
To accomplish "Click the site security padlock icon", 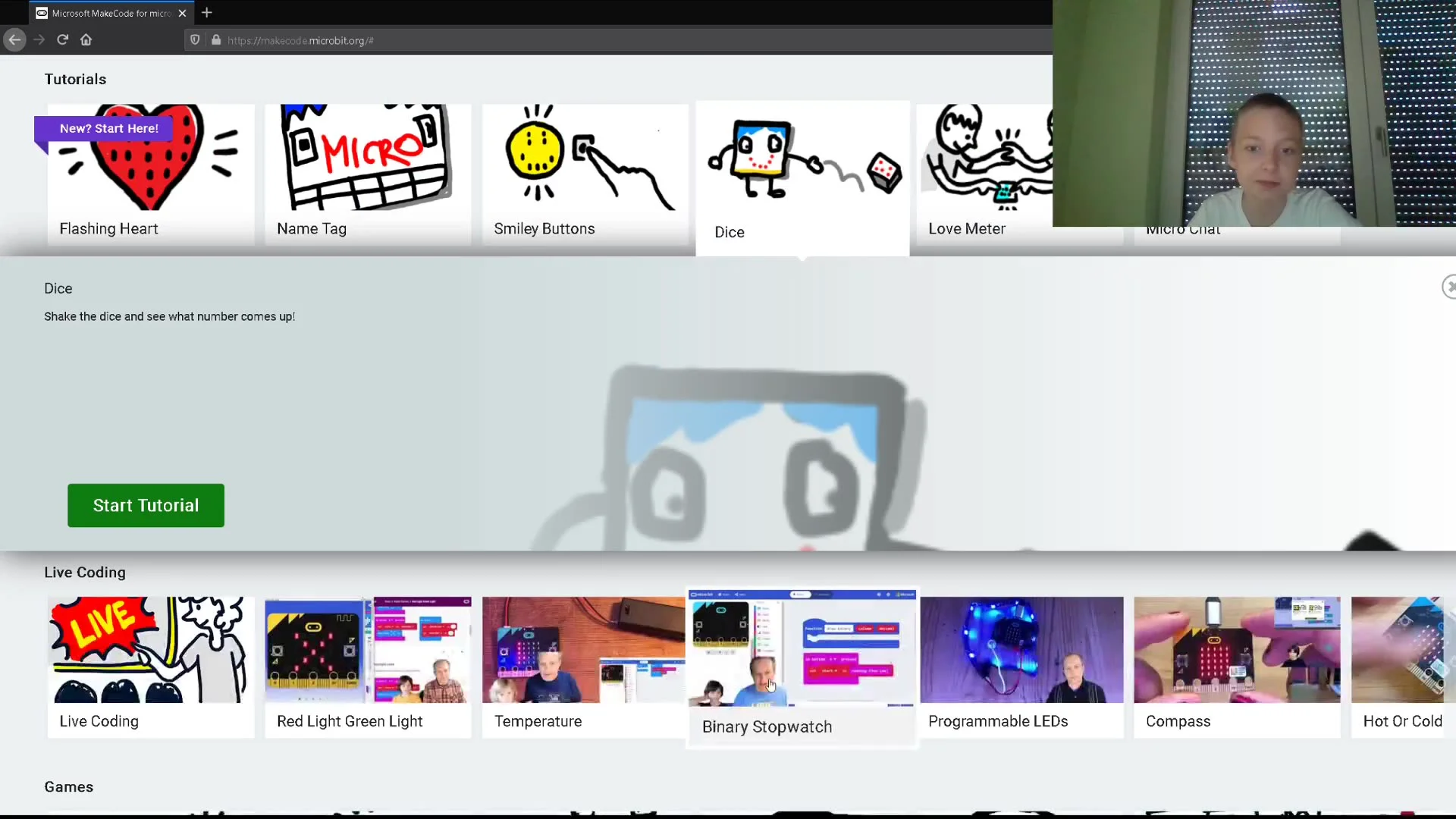I will coord(216,40).
